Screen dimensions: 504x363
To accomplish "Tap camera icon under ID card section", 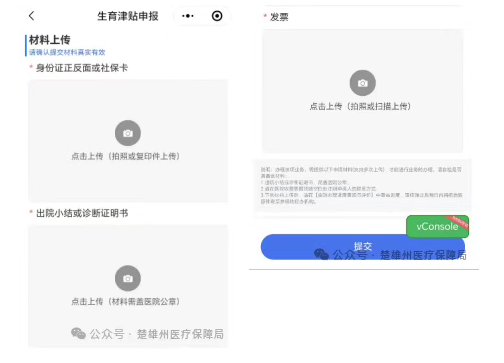I will click(x=128, y=133).
